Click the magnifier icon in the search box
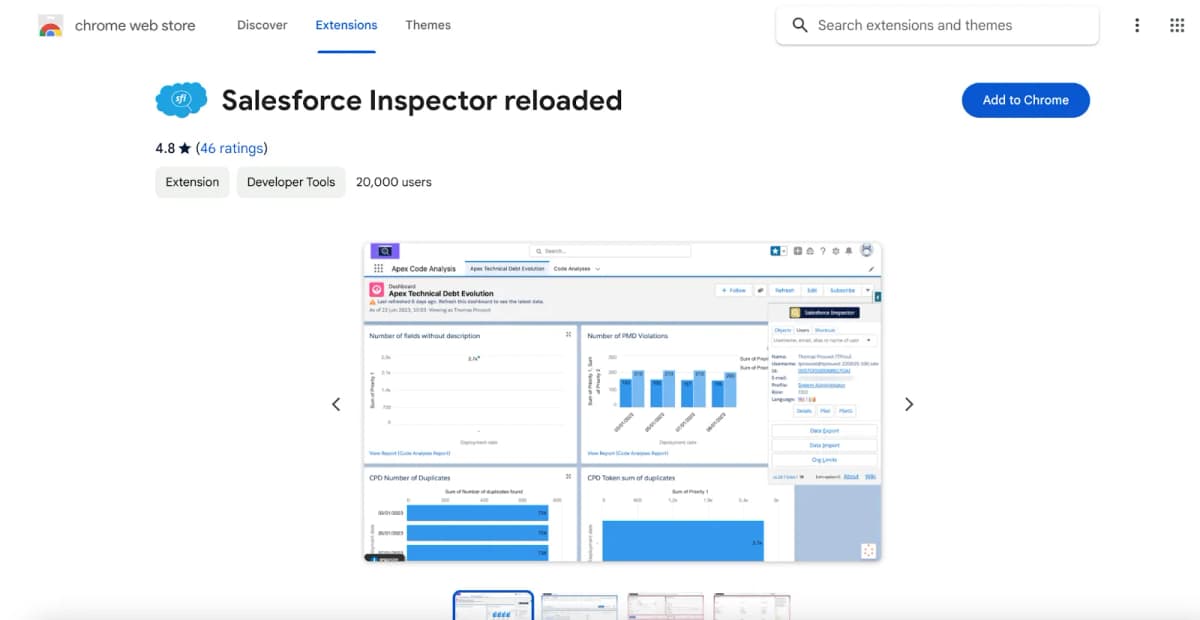The image size is (1200, 620). [x=799, y=25]
